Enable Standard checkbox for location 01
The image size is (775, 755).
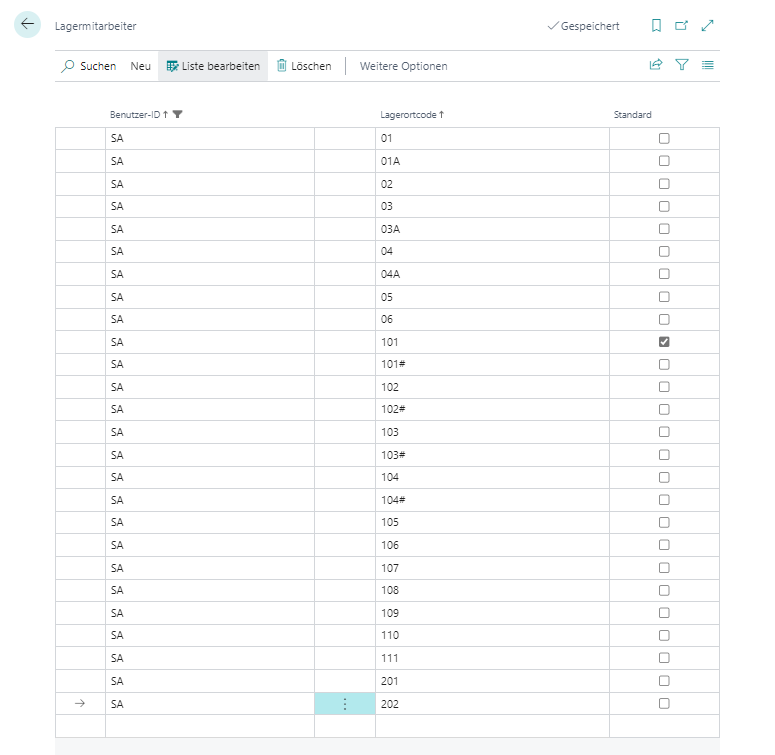[664, 139]
